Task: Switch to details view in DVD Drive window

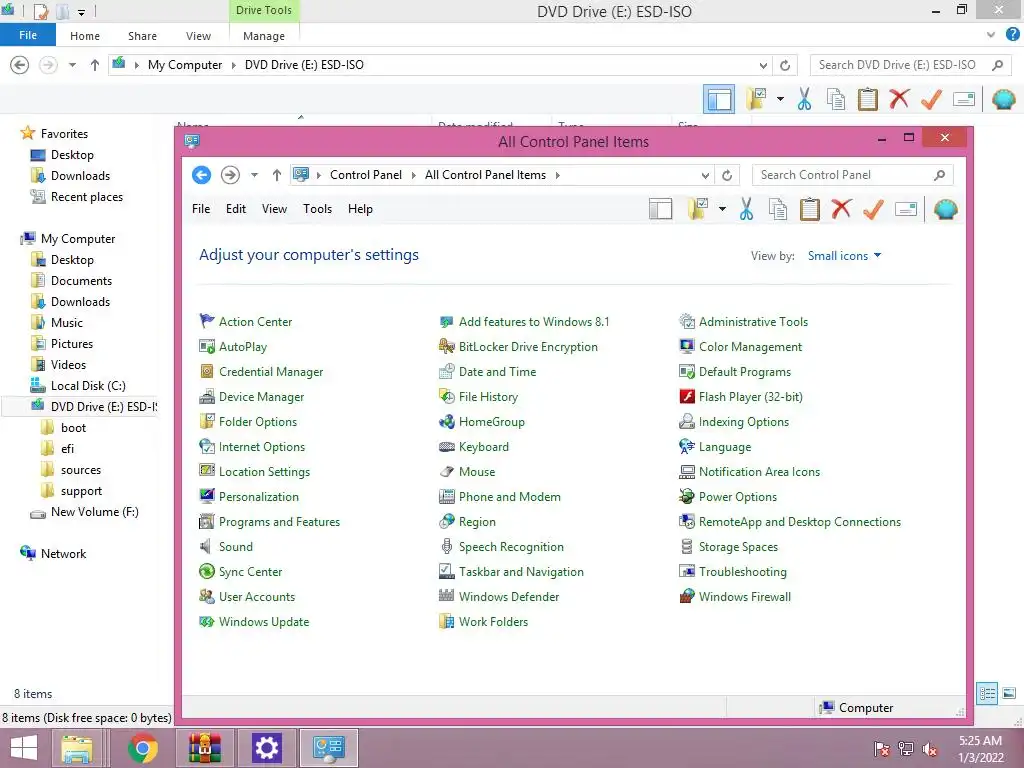Action: pyautogui.click(x=987, y=694)
